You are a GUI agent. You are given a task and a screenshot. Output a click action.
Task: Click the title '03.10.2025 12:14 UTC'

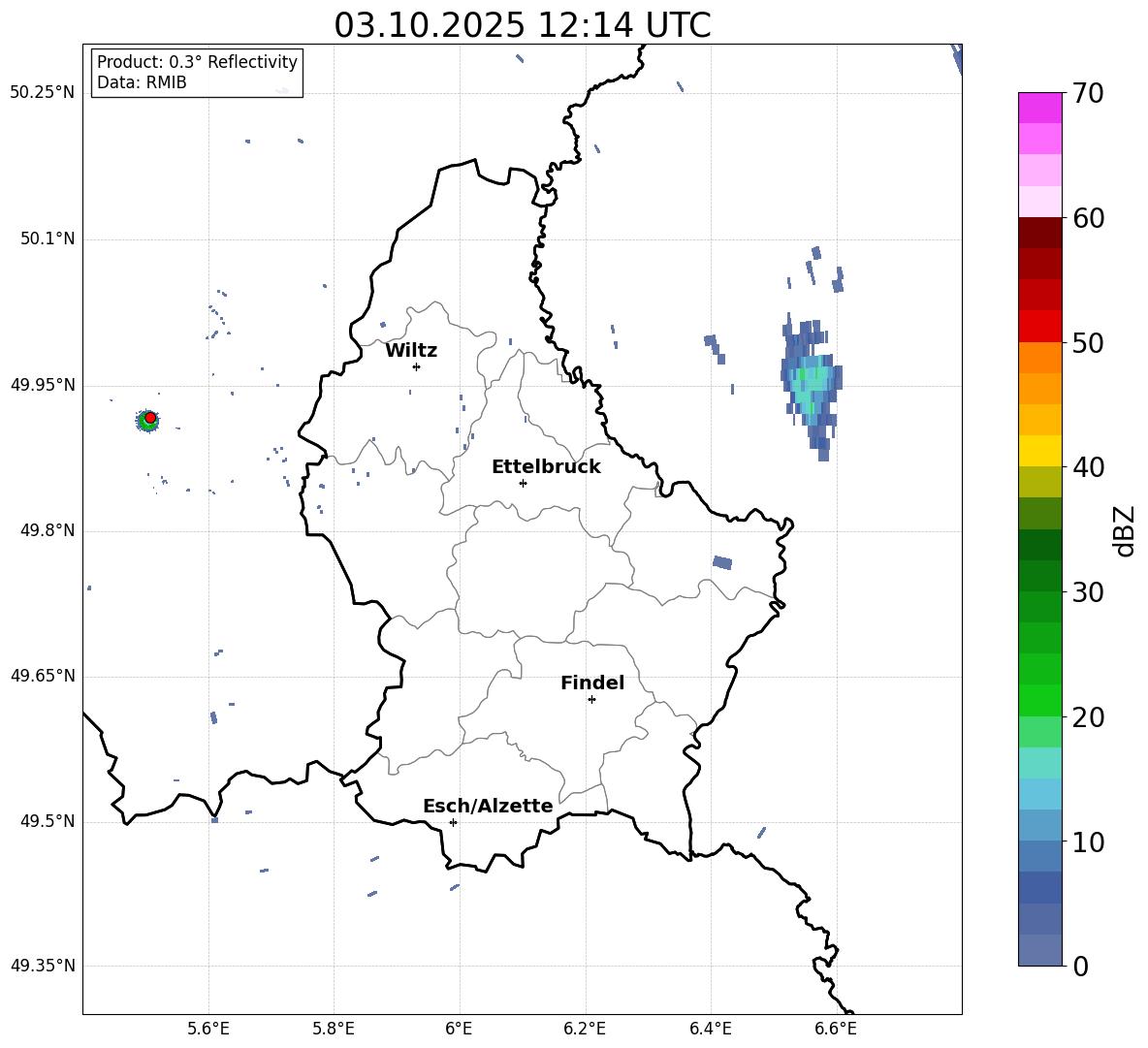point(522,25)
